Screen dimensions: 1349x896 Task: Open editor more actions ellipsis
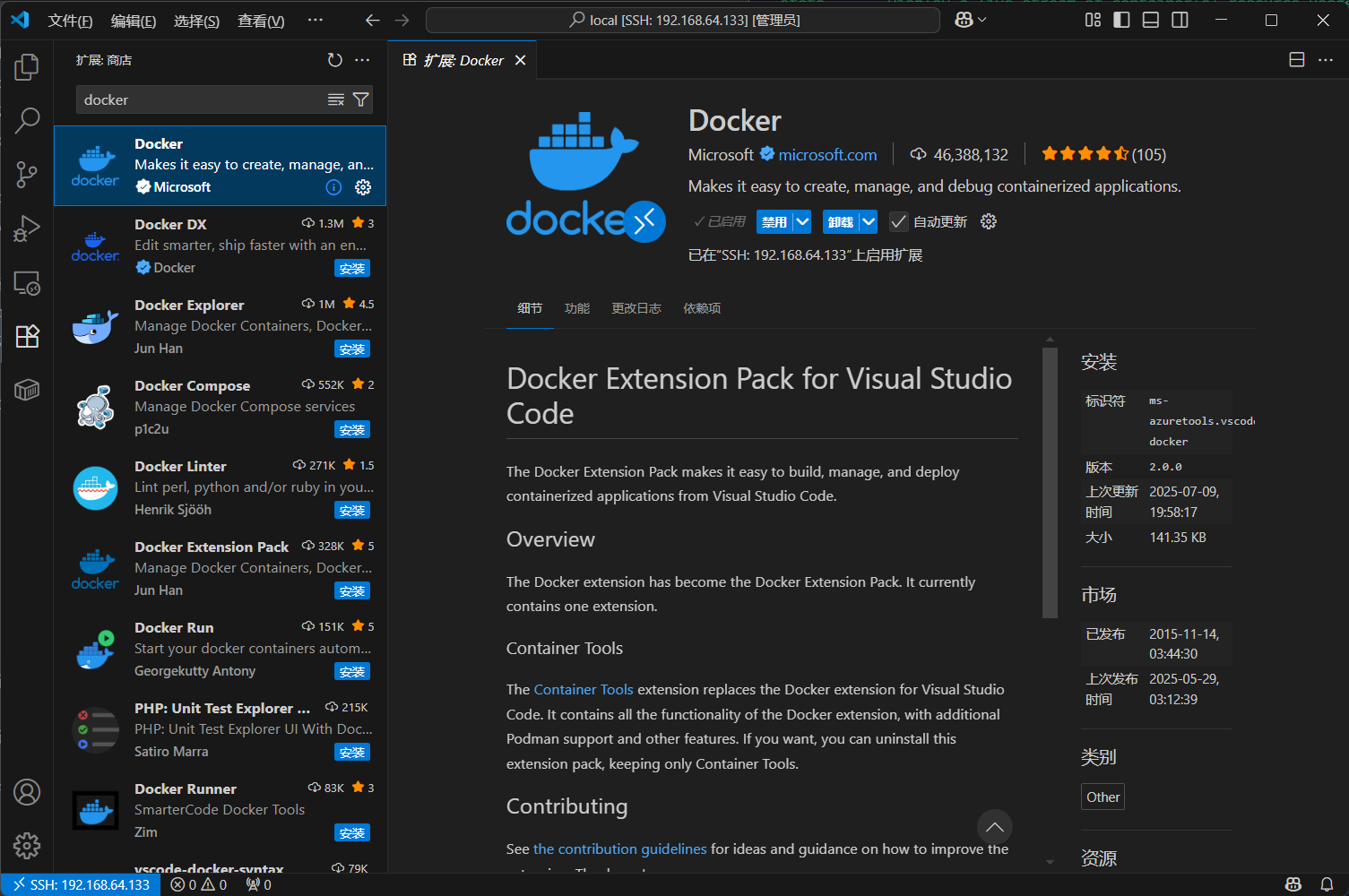coord(1326,60)
